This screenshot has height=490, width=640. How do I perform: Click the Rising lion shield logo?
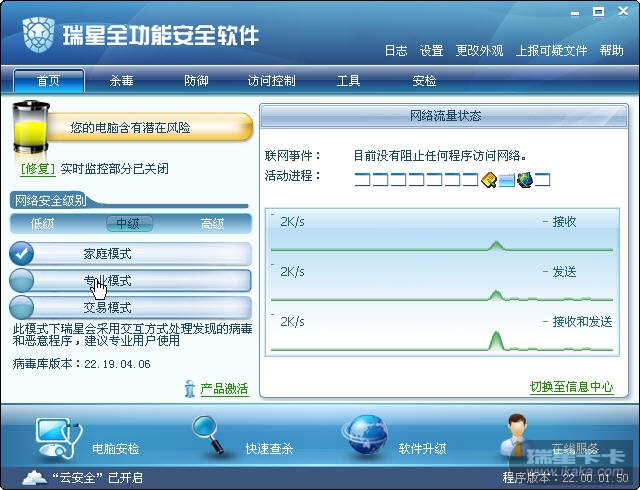pos(38,34)
